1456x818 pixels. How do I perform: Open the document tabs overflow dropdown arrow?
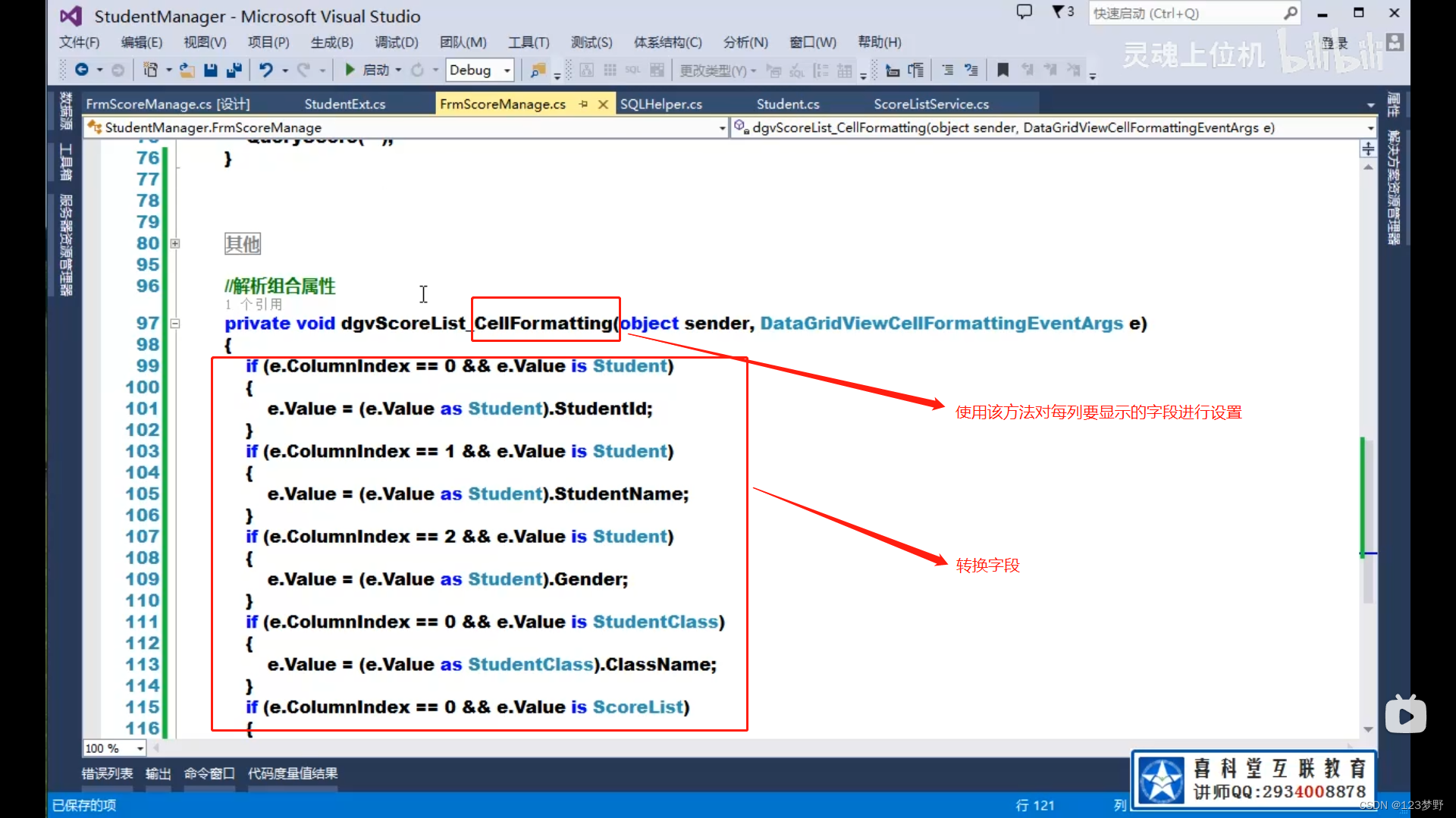[1370, 105]
